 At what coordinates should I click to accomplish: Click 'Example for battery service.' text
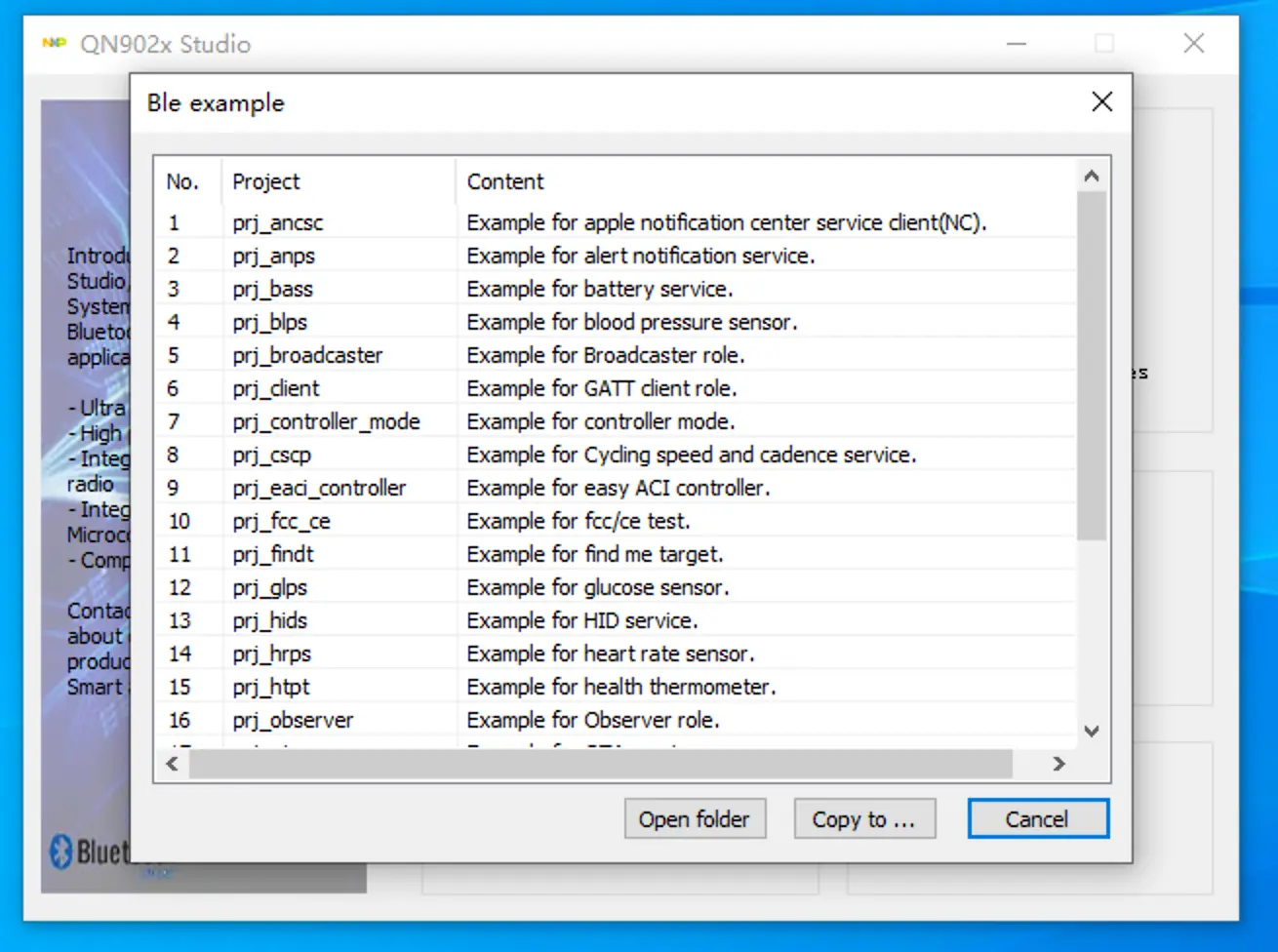click(599, 289)
